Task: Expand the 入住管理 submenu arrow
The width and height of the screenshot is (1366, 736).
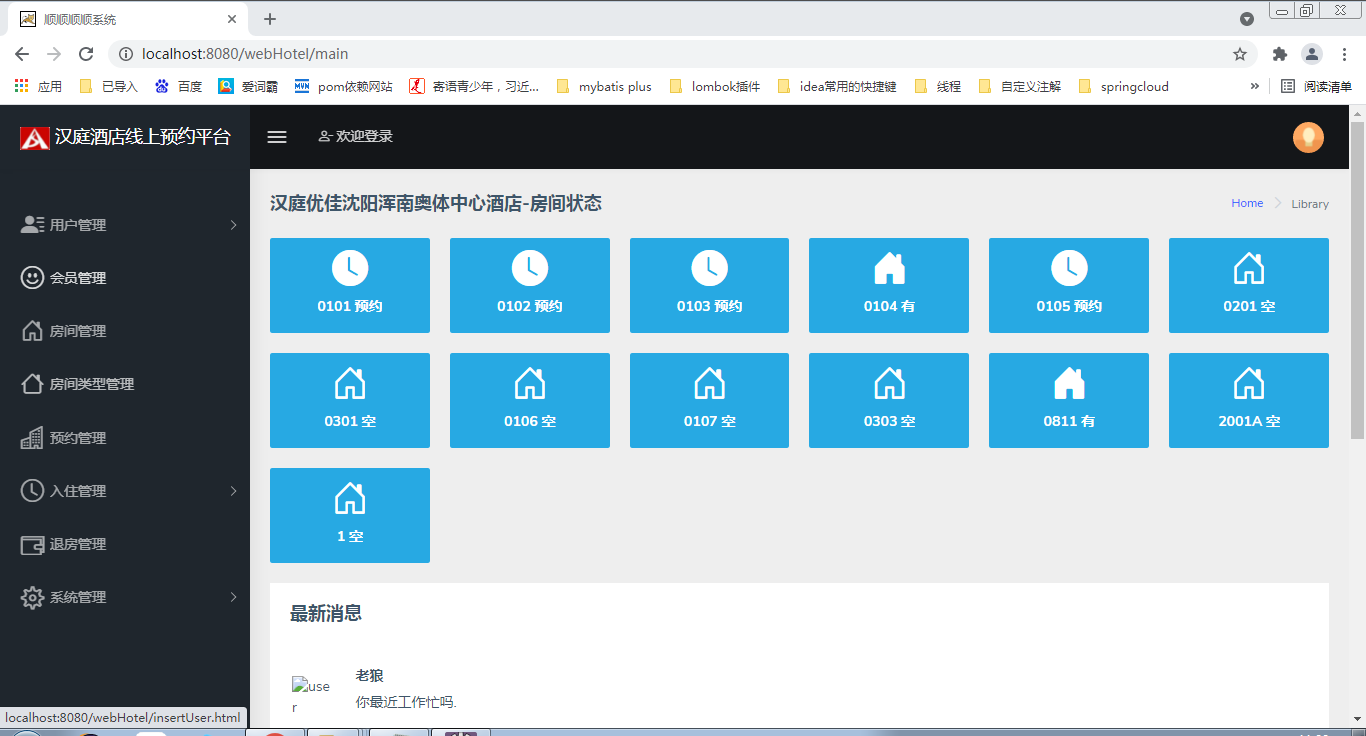Action: coord(233,491)
